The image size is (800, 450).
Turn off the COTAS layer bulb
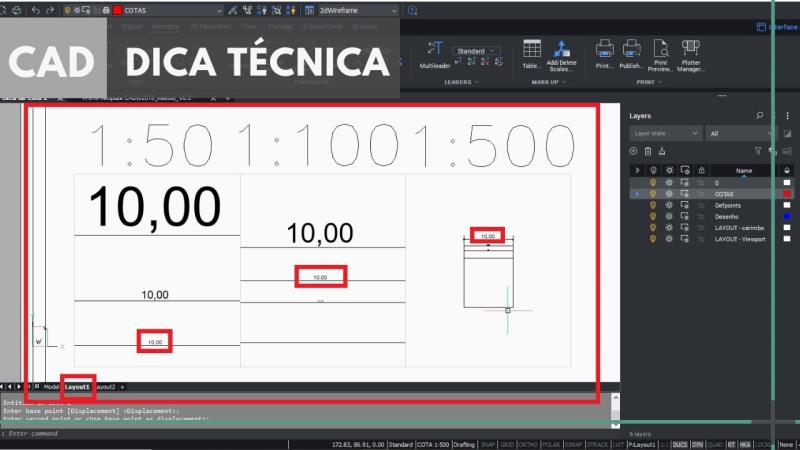click(653, 194)
